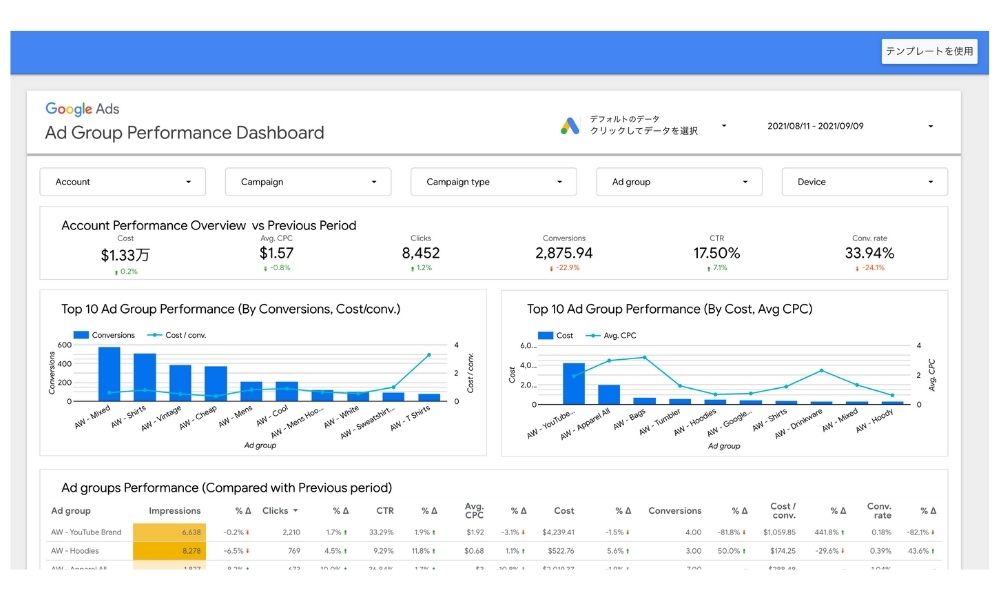Select the Conv. rate value 33.94%
This screenshot has width=1000, height=600.
(869, 253)
